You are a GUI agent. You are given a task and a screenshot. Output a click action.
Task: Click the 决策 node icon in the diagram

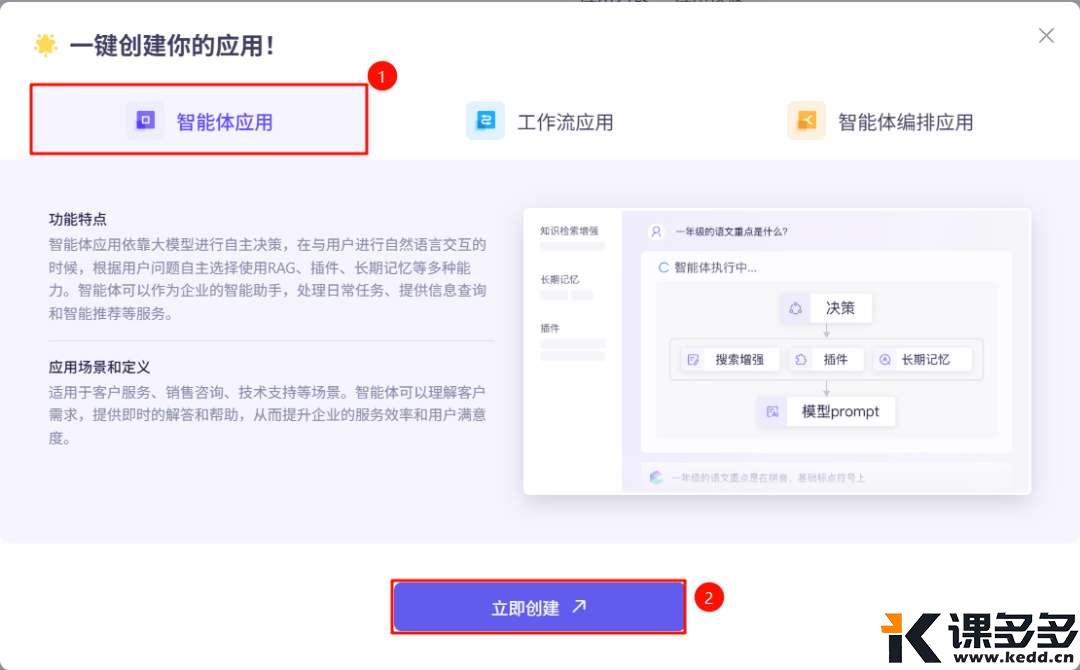coord(796,308)
